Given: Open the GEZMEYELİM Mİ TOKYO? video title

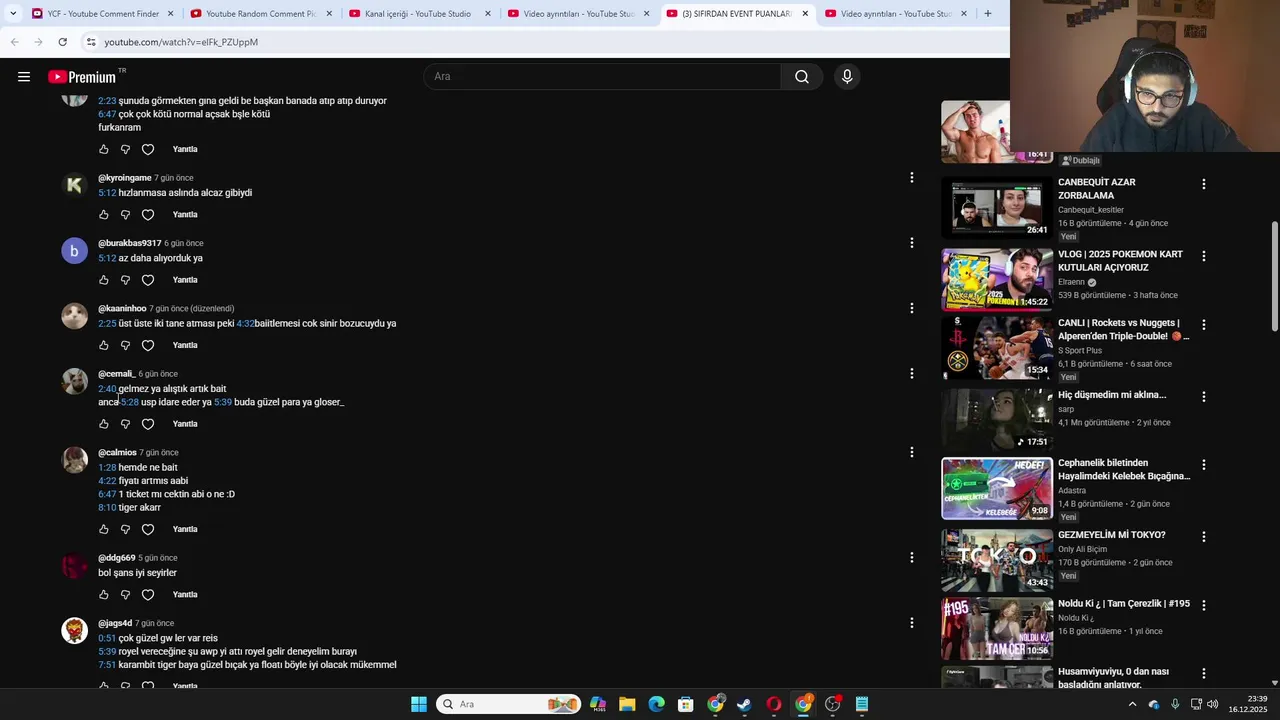Looking at the screenshot, I should coord(1112,536).
